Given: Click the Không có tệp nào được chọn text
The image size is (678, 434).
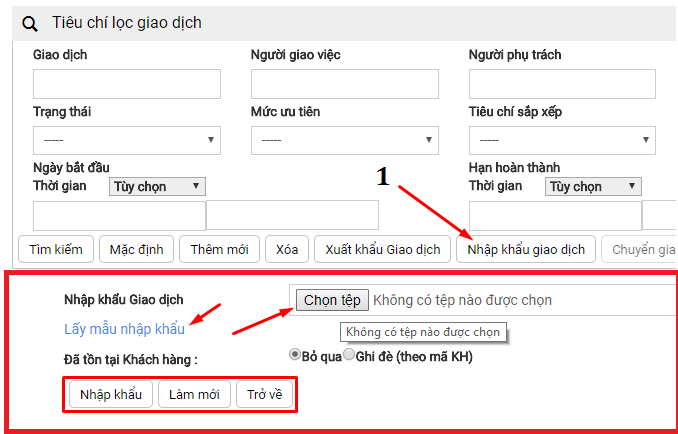Looking at the screenshot, I should [462, 300].
